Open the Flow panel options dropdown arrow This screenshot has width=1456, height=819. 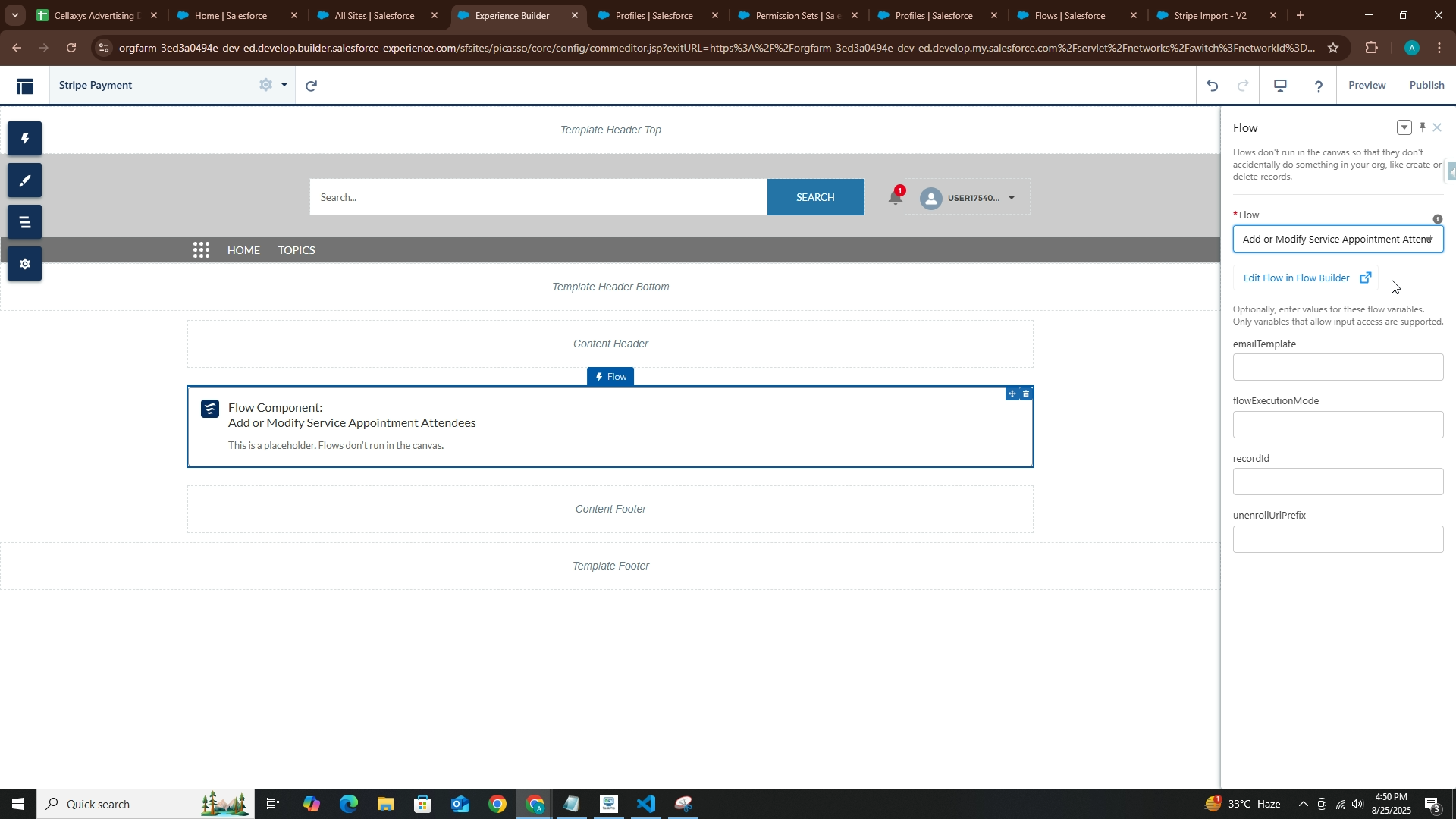click(x=1404, y=127)
